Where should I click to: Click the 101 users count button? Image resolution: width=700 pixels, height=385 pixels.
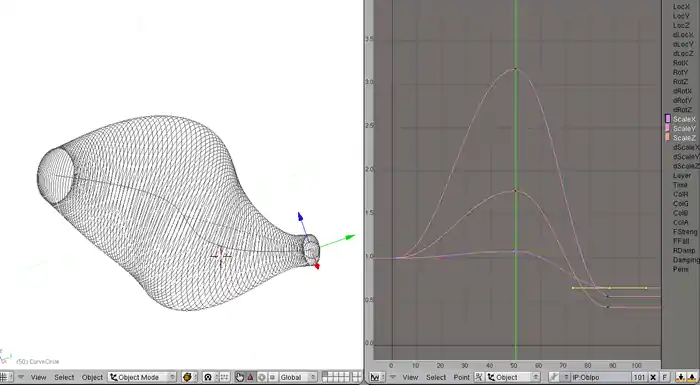pyautogui.click(x=639, y=377)
